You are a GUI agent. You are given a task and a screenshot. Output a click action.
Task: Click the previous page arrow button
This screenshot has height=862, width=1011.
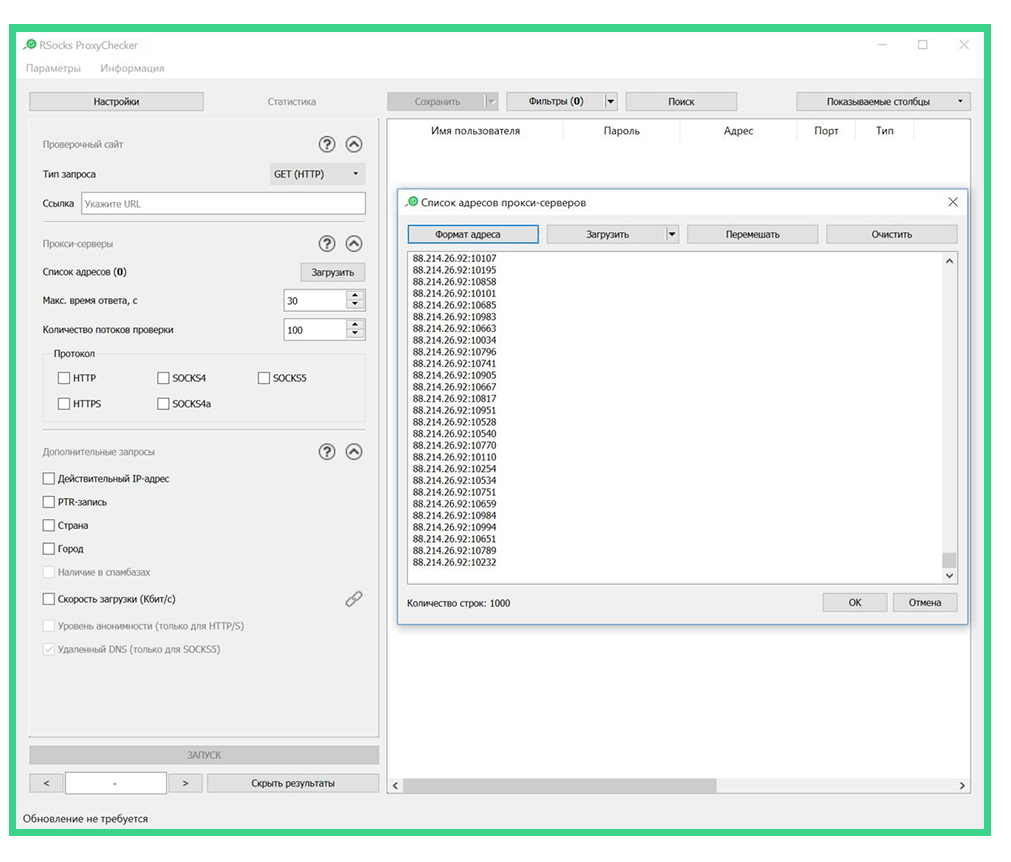click(46, 783)
